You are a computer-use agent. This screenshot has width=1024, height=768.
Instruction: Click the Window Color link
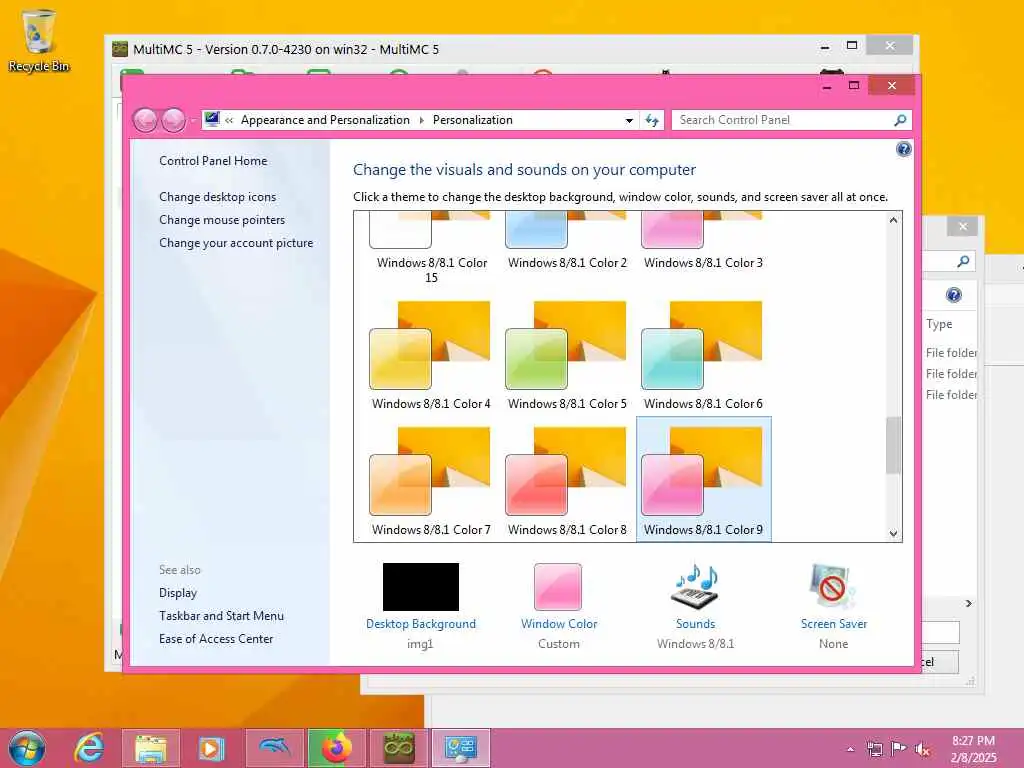(559, 624)
